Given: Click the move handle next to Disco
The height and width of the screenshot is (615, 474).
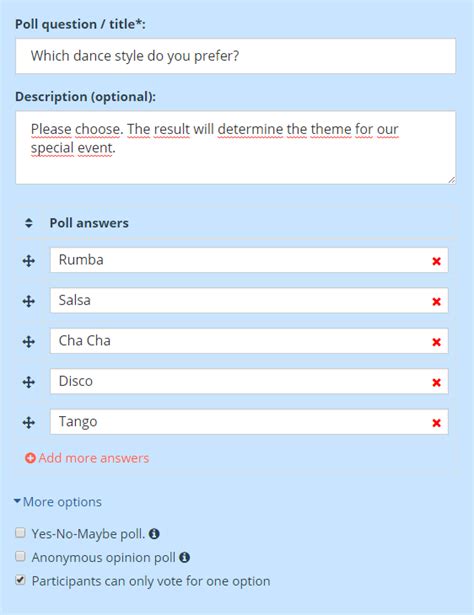Looking at the screenshot, I should coord(29,382).
